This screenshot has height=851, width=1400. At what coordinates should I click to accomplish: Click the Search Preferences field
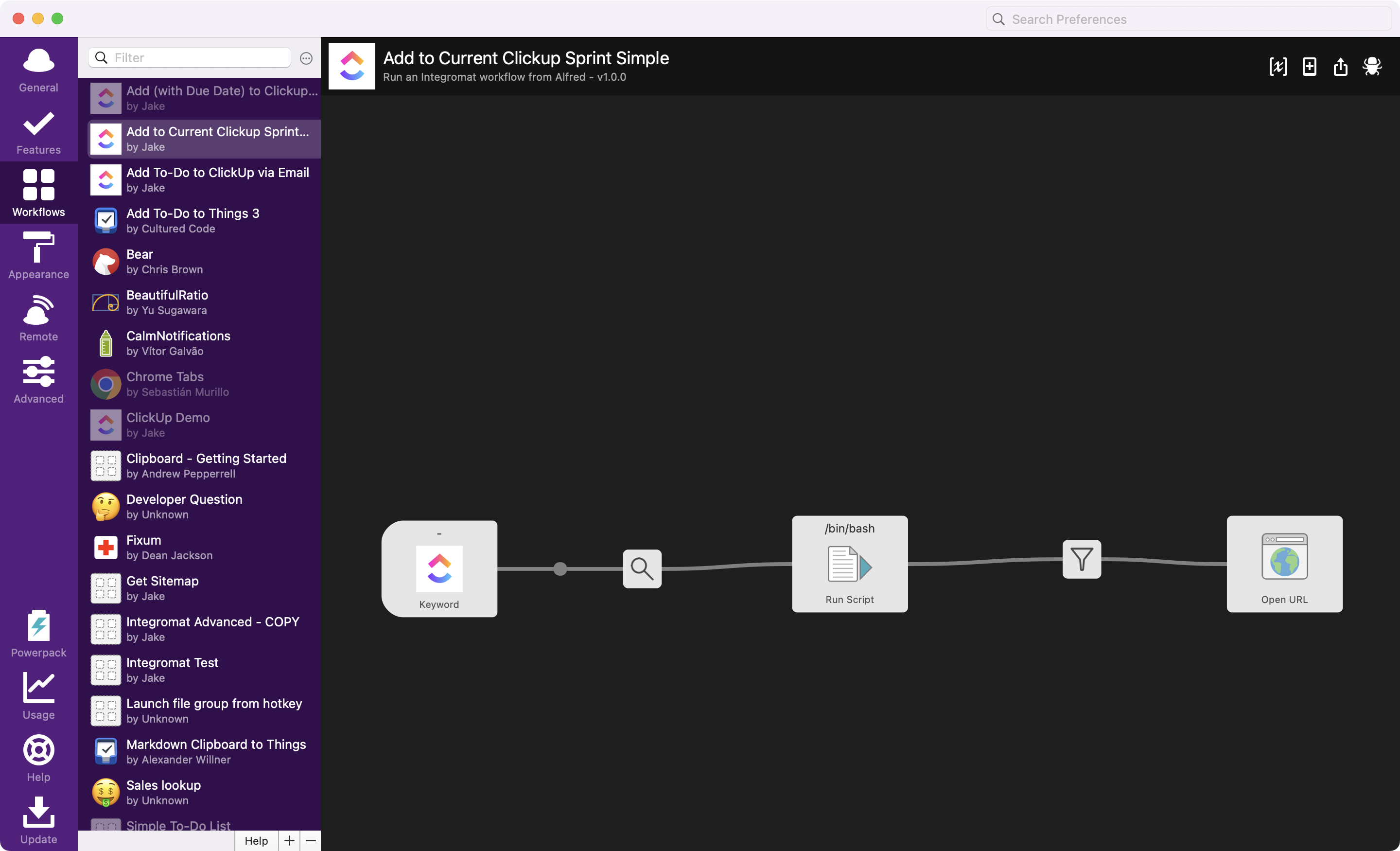click(1188, 19)
